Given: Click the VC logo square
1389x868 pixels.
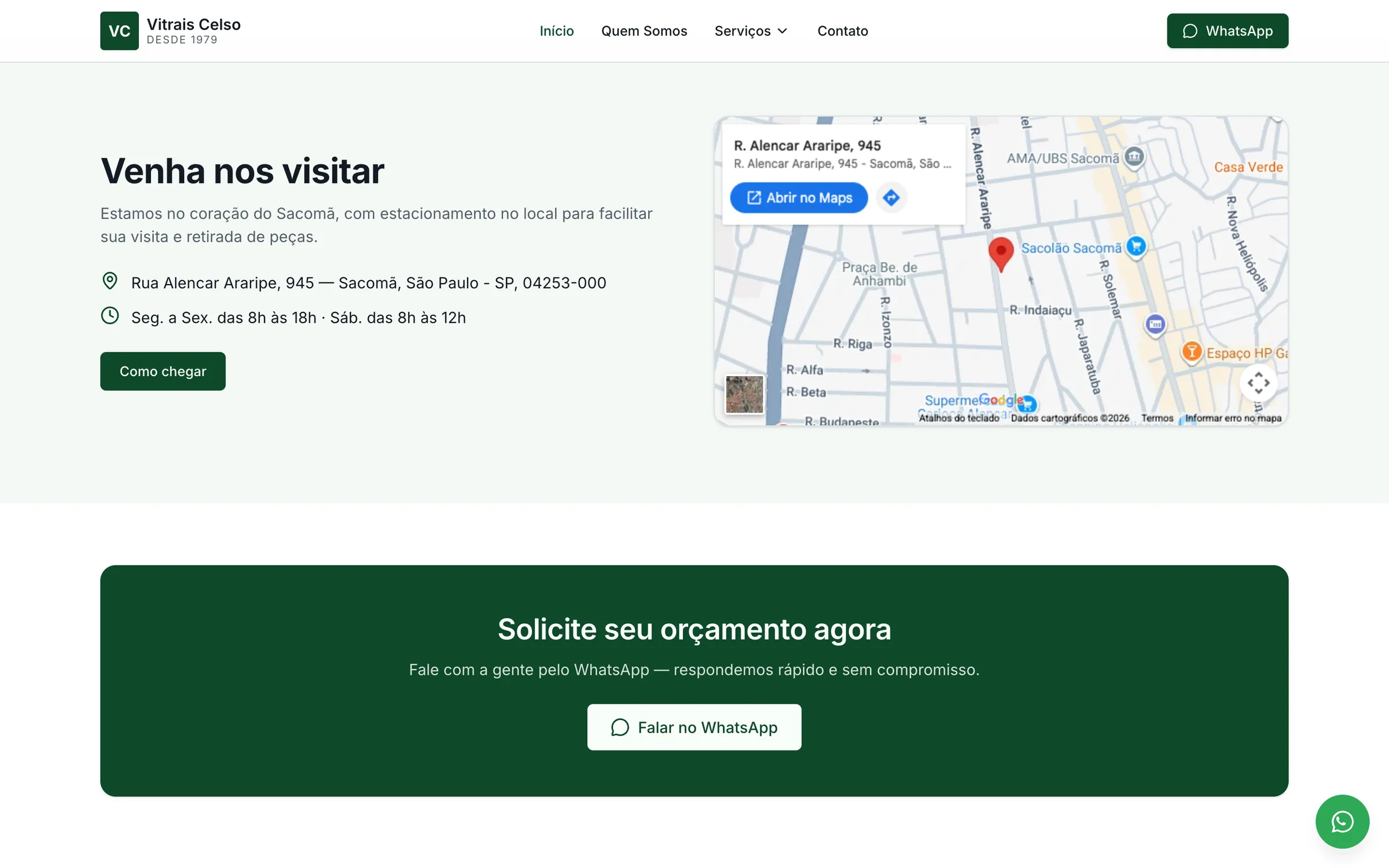Looking at the screenshot, I should click(119, 31).
